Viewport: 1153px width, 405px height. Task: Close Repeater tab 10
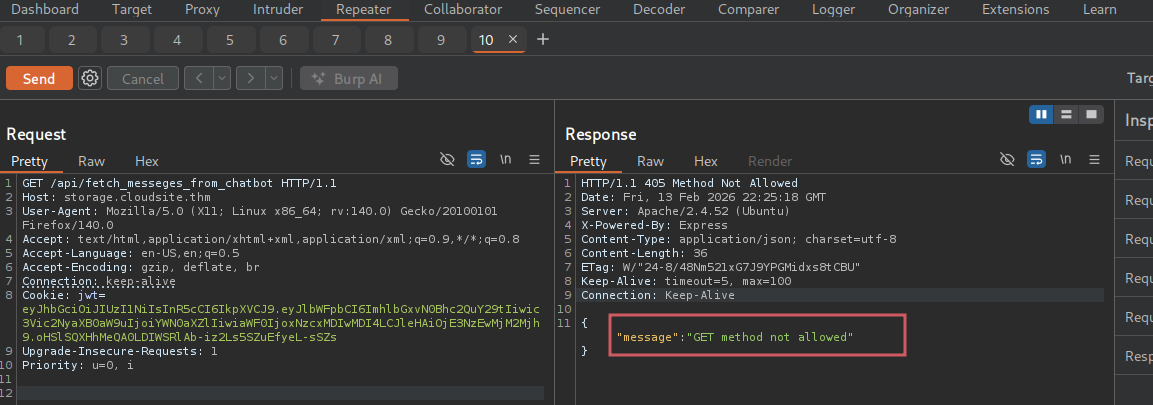click(x=513, y=39)
